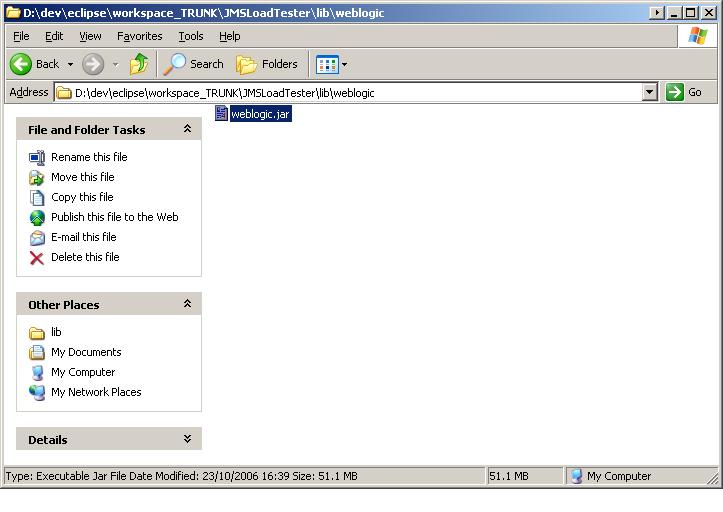
Task: Click the Forward arrow icon
Action: click(93, 64)
